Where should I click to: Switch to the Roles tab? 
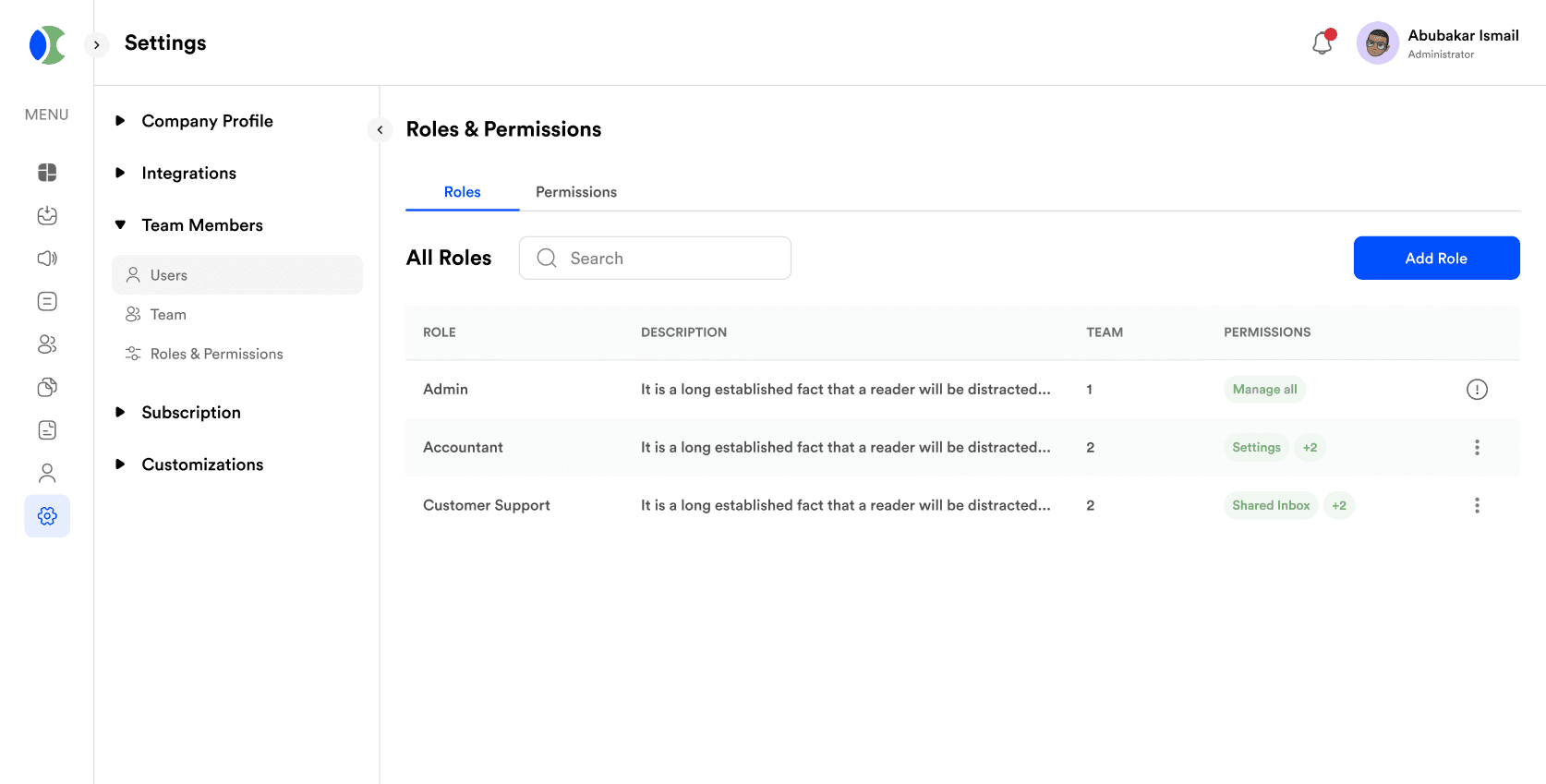point(463,192)
